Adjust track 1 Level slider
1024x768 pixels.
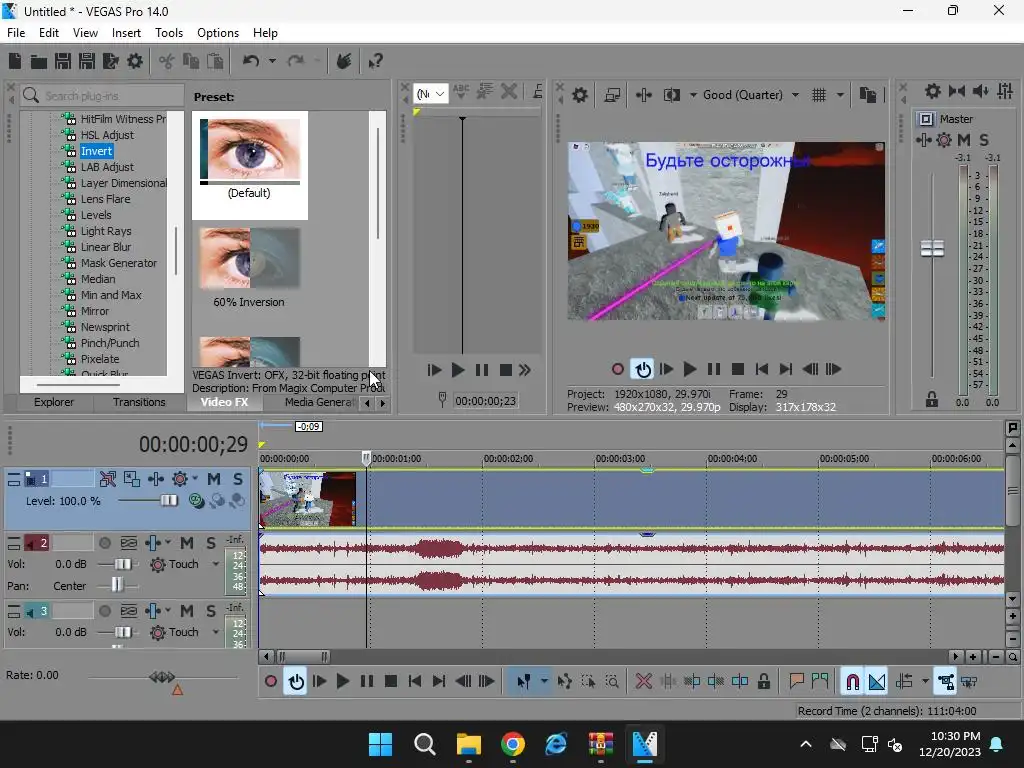(168, 501)
